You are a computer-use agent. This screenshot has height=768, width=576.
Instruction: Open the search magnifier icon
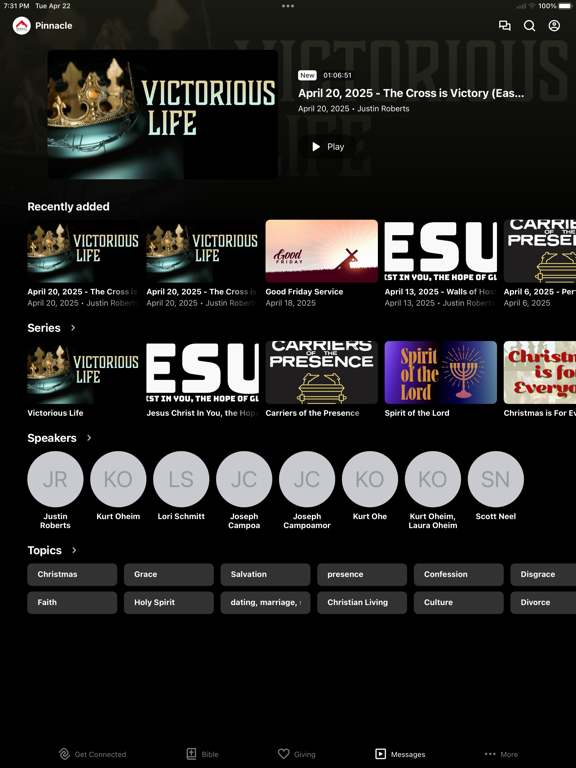[x=529, y=25]
